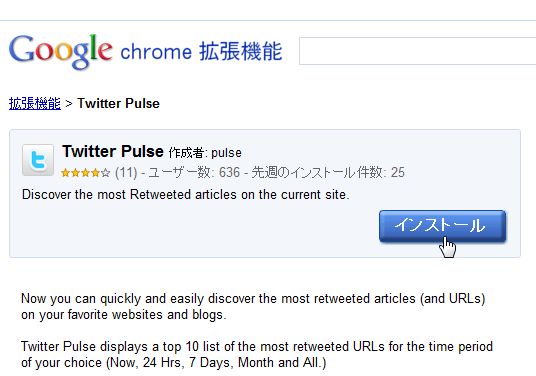The image size is (536, 376).
Task: Click the third gold rating star
Action: (x=85, y=173)
